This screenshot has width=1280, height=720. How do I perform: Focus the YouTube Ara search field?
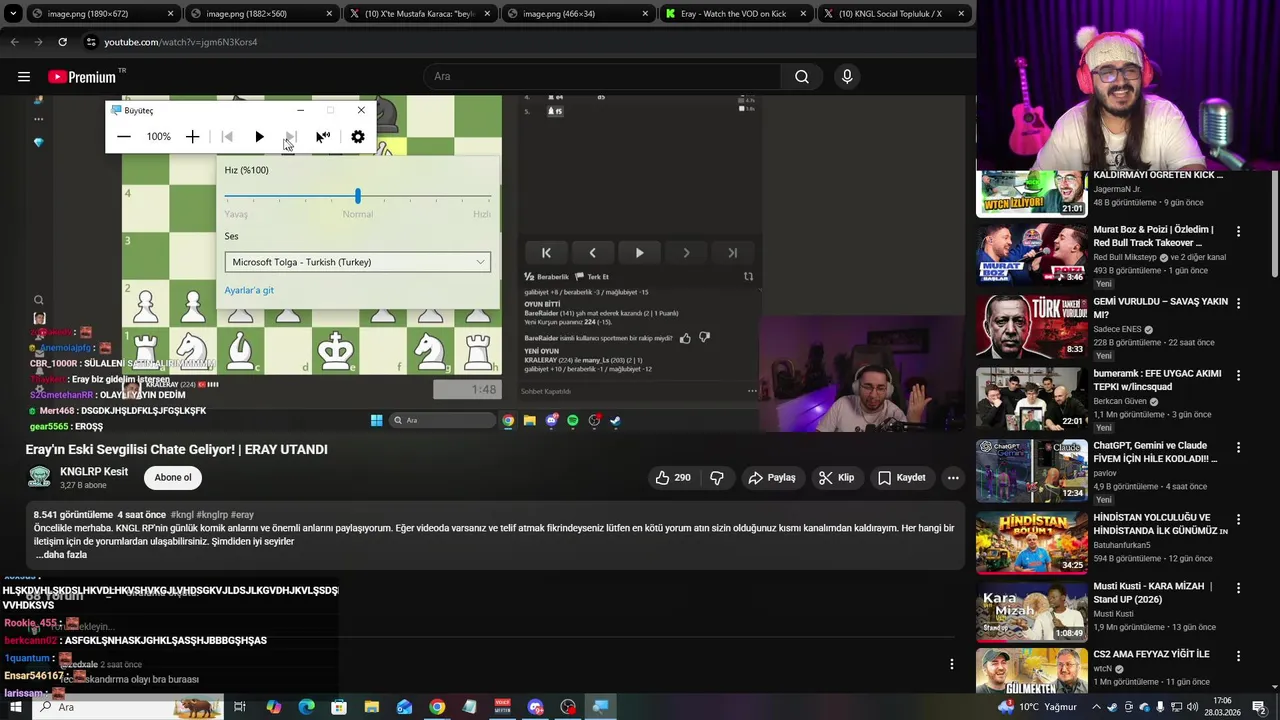(x=604, y=77)
